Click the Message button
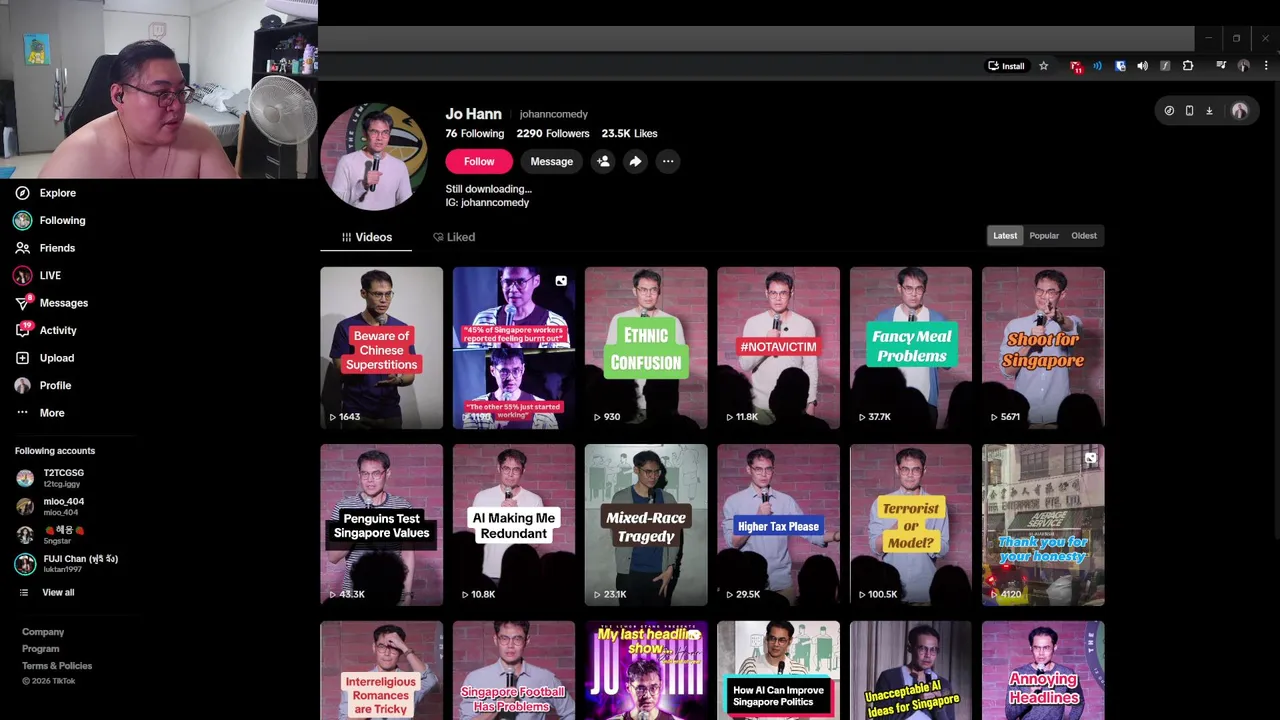This screenshot has height=720, width=1280. tap(552, 161)
